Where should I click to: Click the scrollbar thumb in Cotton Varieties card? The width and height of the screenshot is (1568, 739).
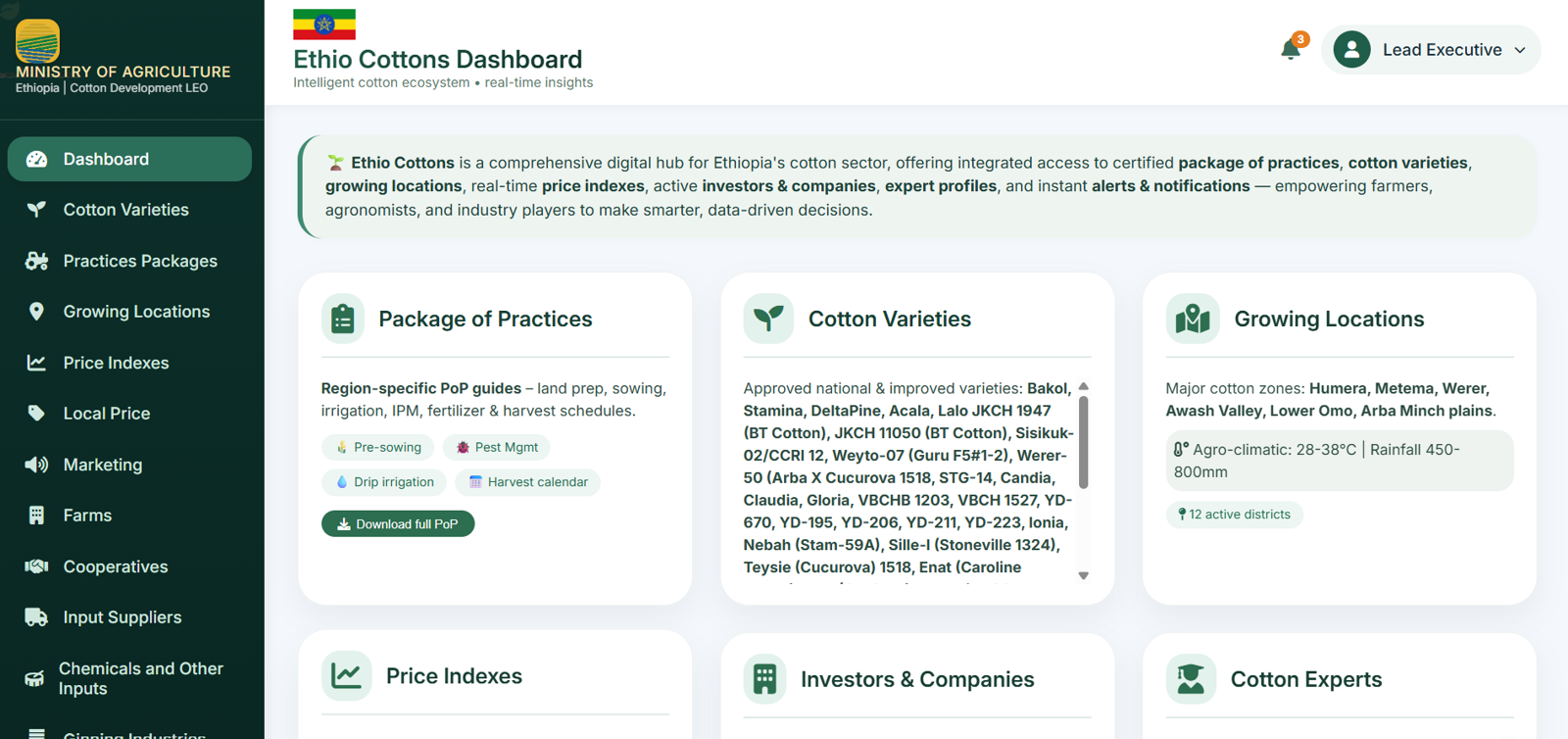pyautogui.click(x=1083, y=441)
